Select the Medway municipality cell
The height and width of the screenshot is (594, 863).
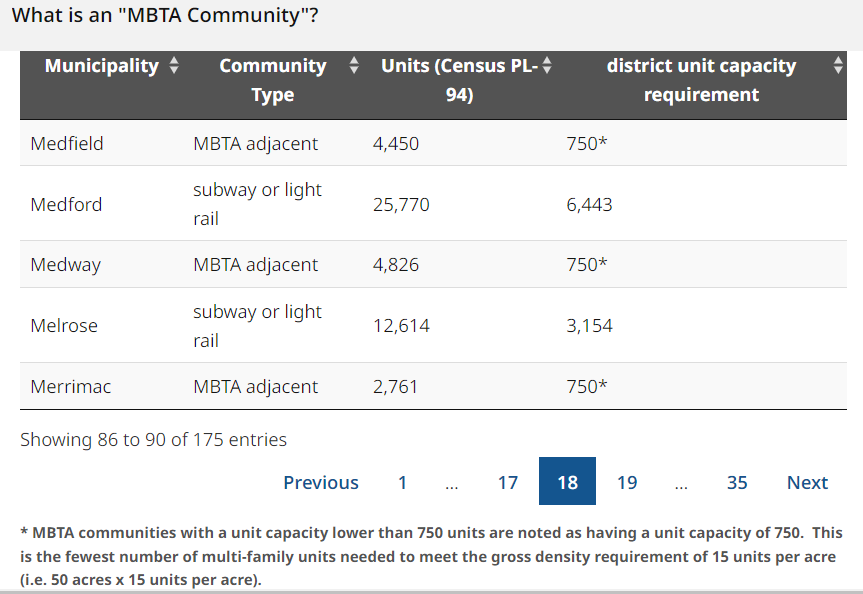pyautogui.click(x=65, y=265)
